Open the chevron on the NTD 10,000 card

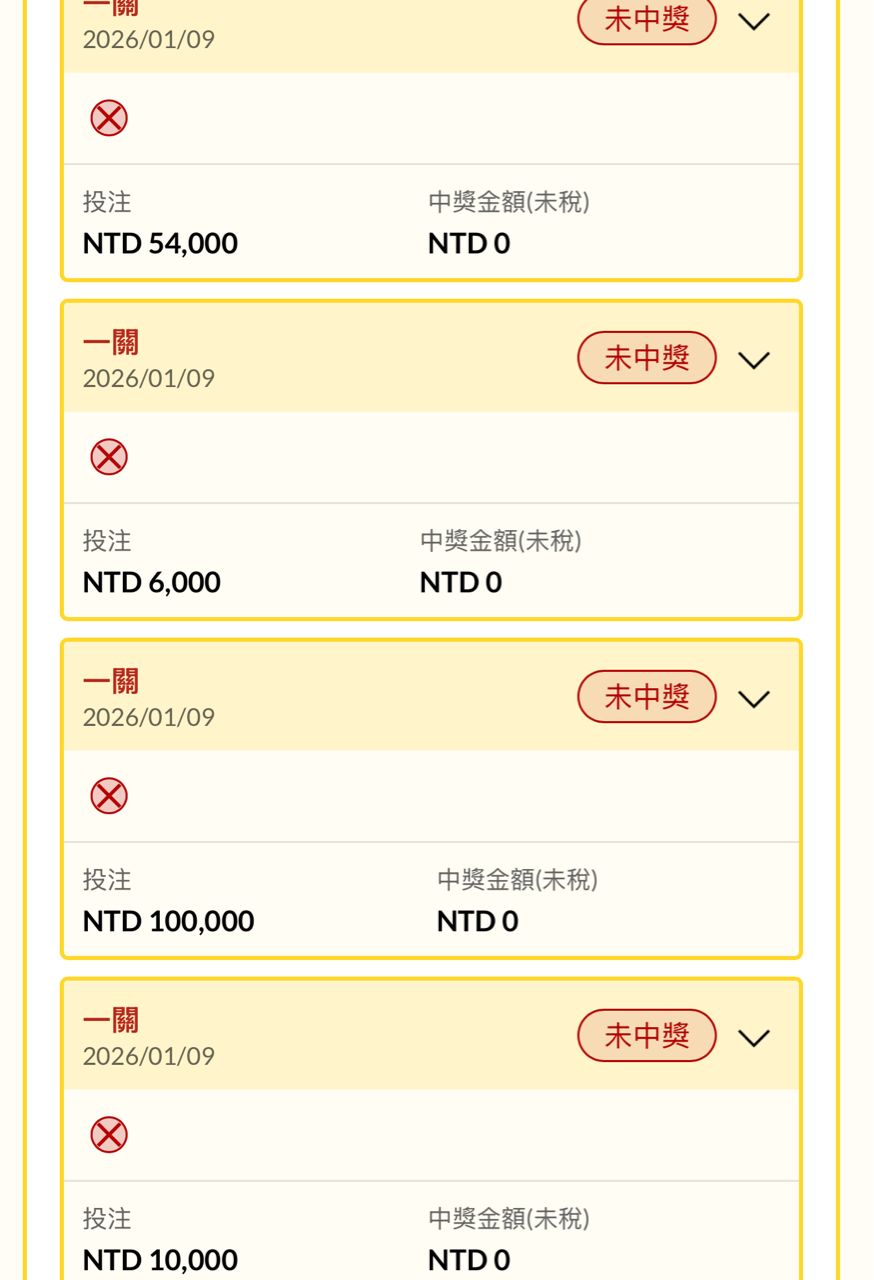tap(754, 1038)
